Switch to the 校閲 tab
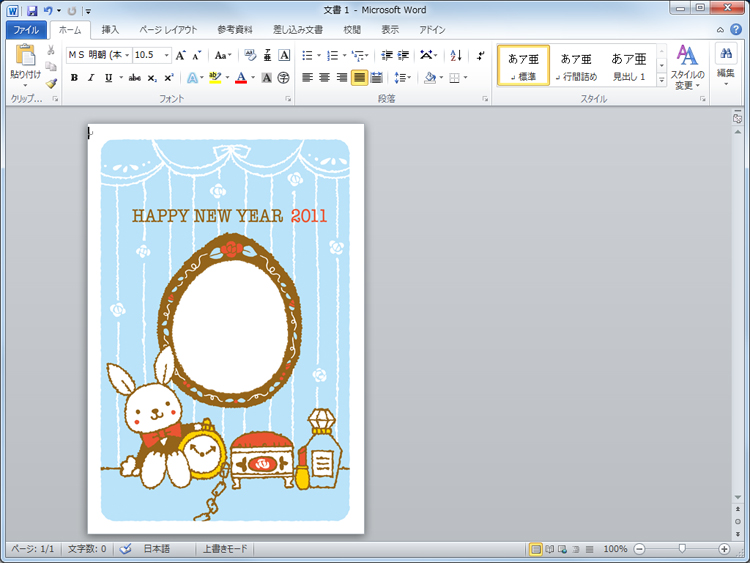750x563 pixels. (352, 30)
